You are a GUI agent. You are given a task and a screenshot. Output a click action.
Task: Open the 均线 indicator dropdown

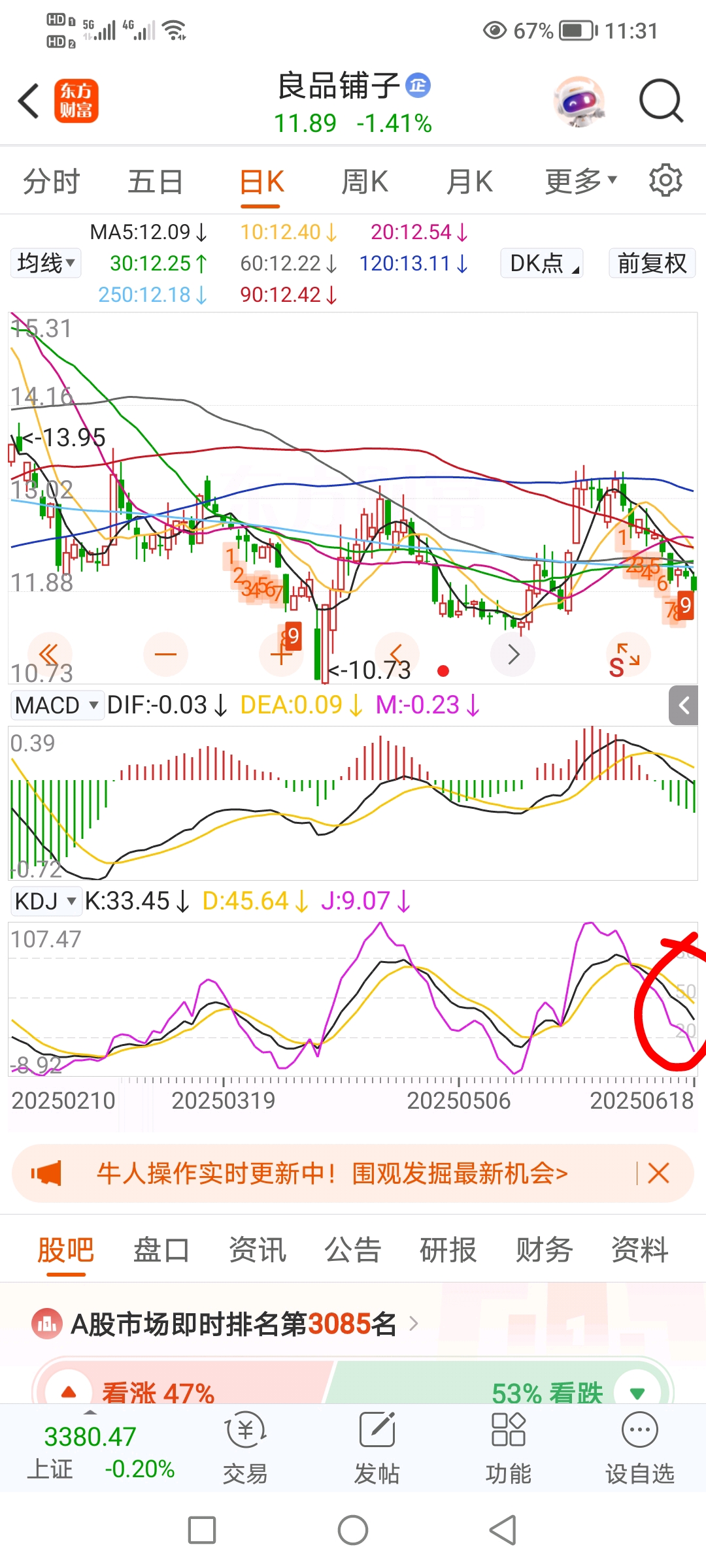point(46,263)
